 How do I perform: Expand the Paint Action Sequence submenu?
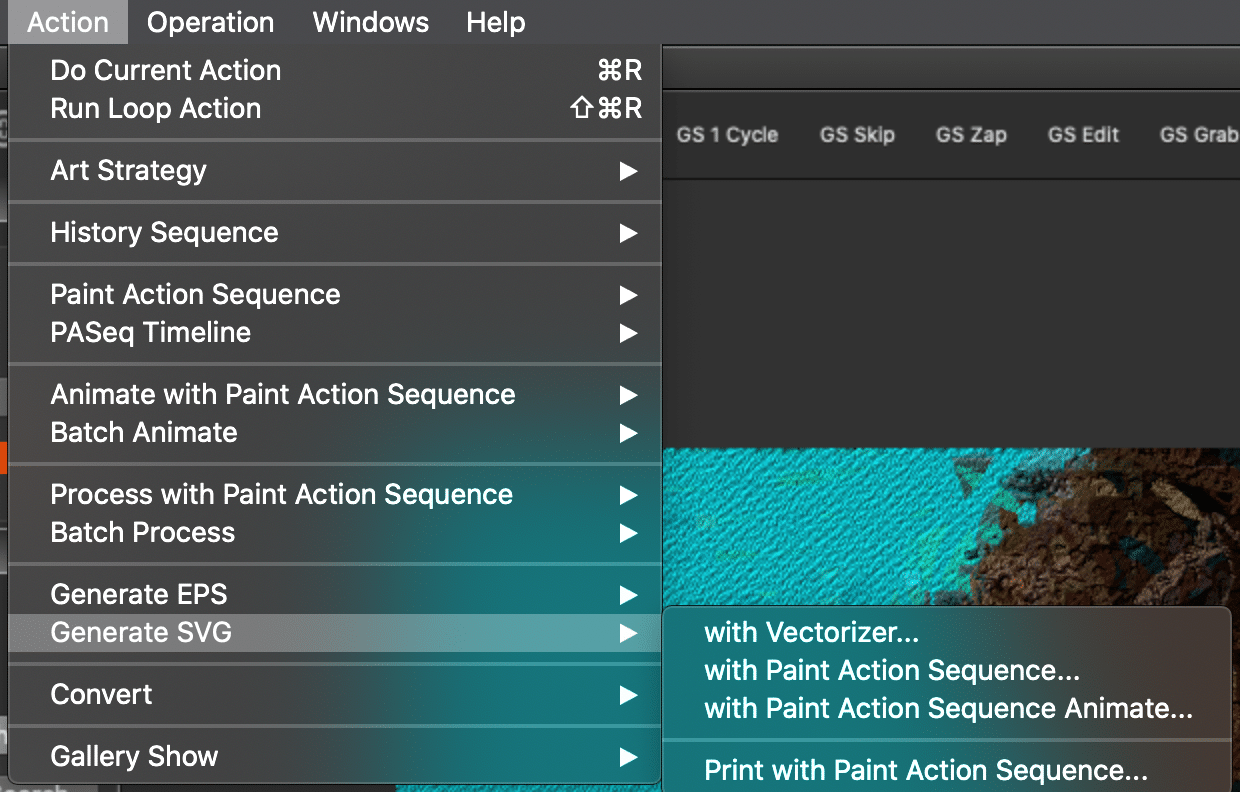[x=335, y=295]
